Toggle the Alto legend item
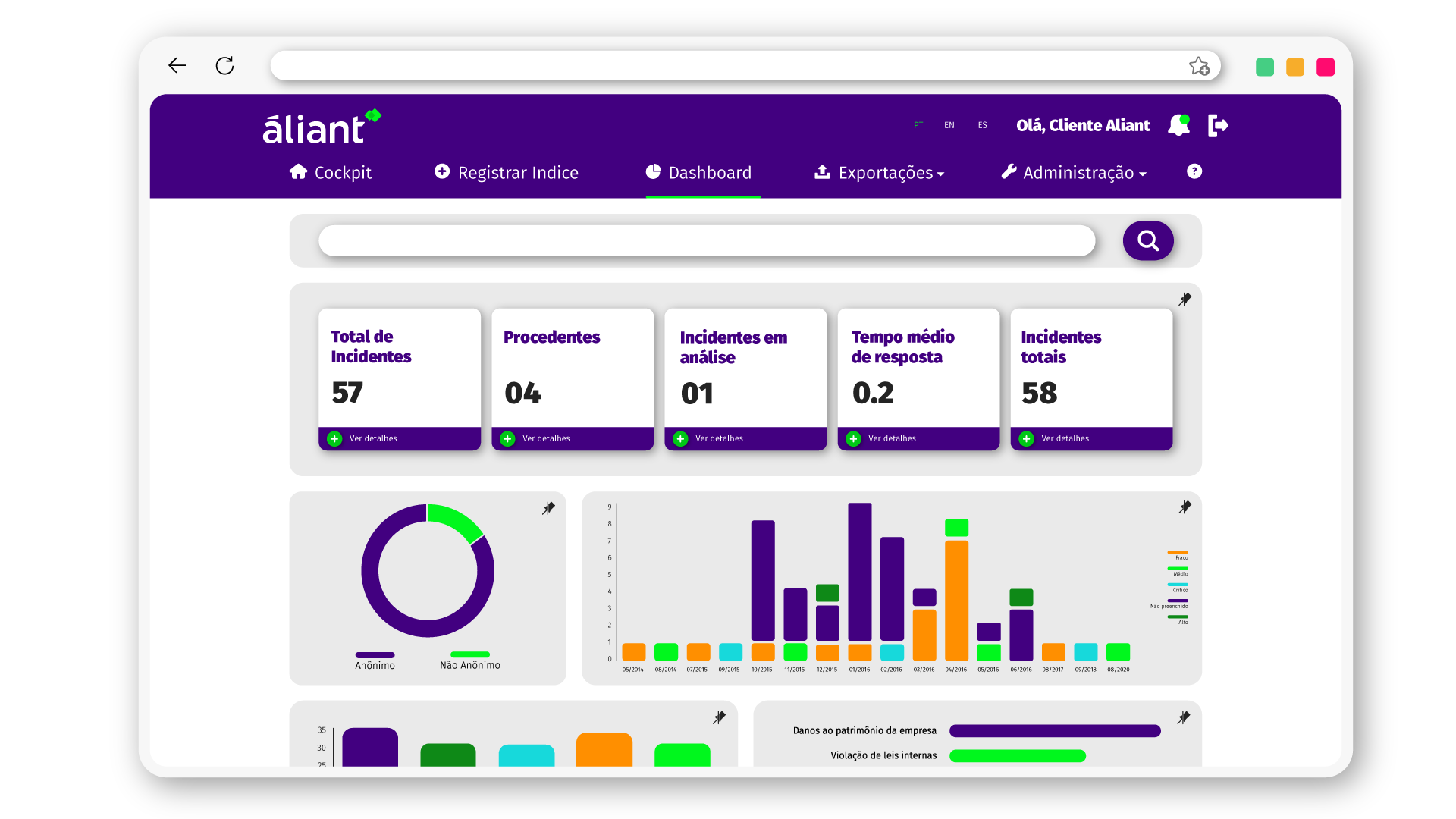The width and height of the screenshot is (1456, 819). click(x=1178, y=620)
